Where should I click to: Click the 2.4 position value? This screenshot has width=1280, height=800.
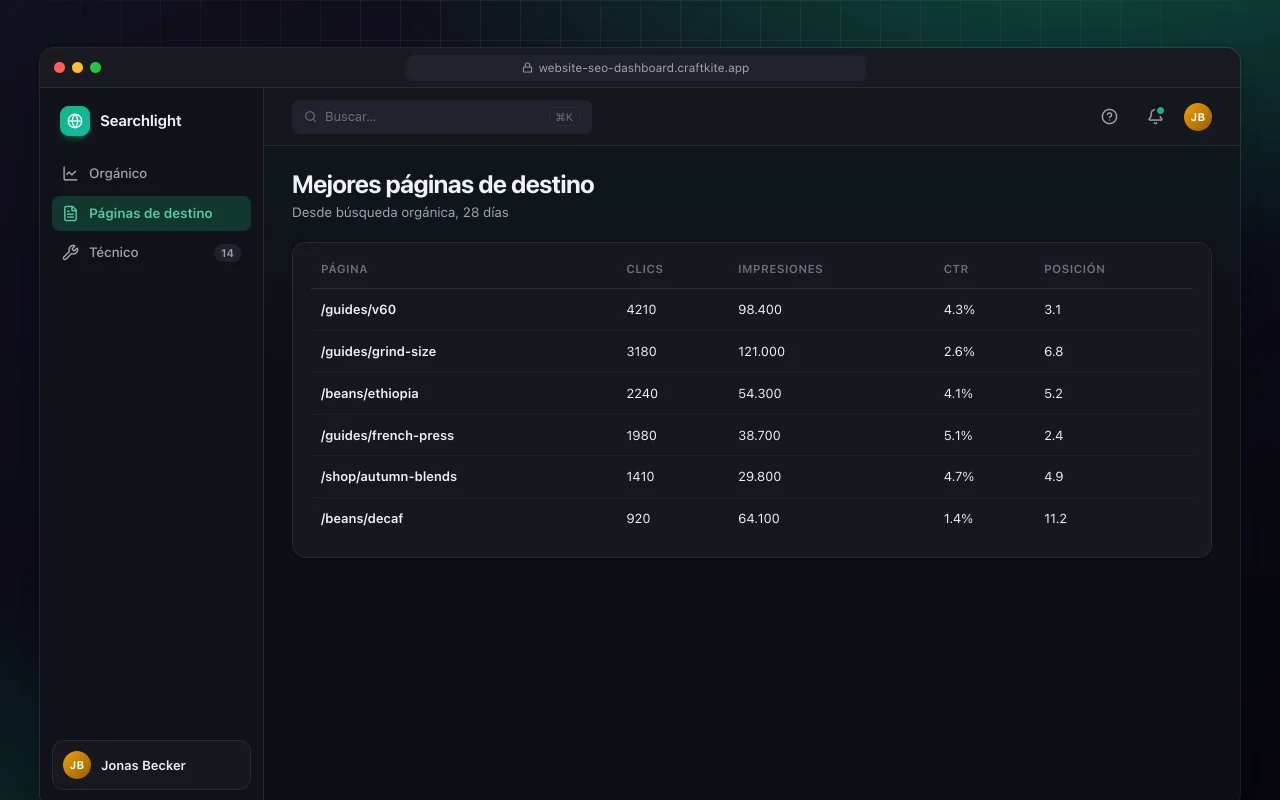[x=1053, y=436]
